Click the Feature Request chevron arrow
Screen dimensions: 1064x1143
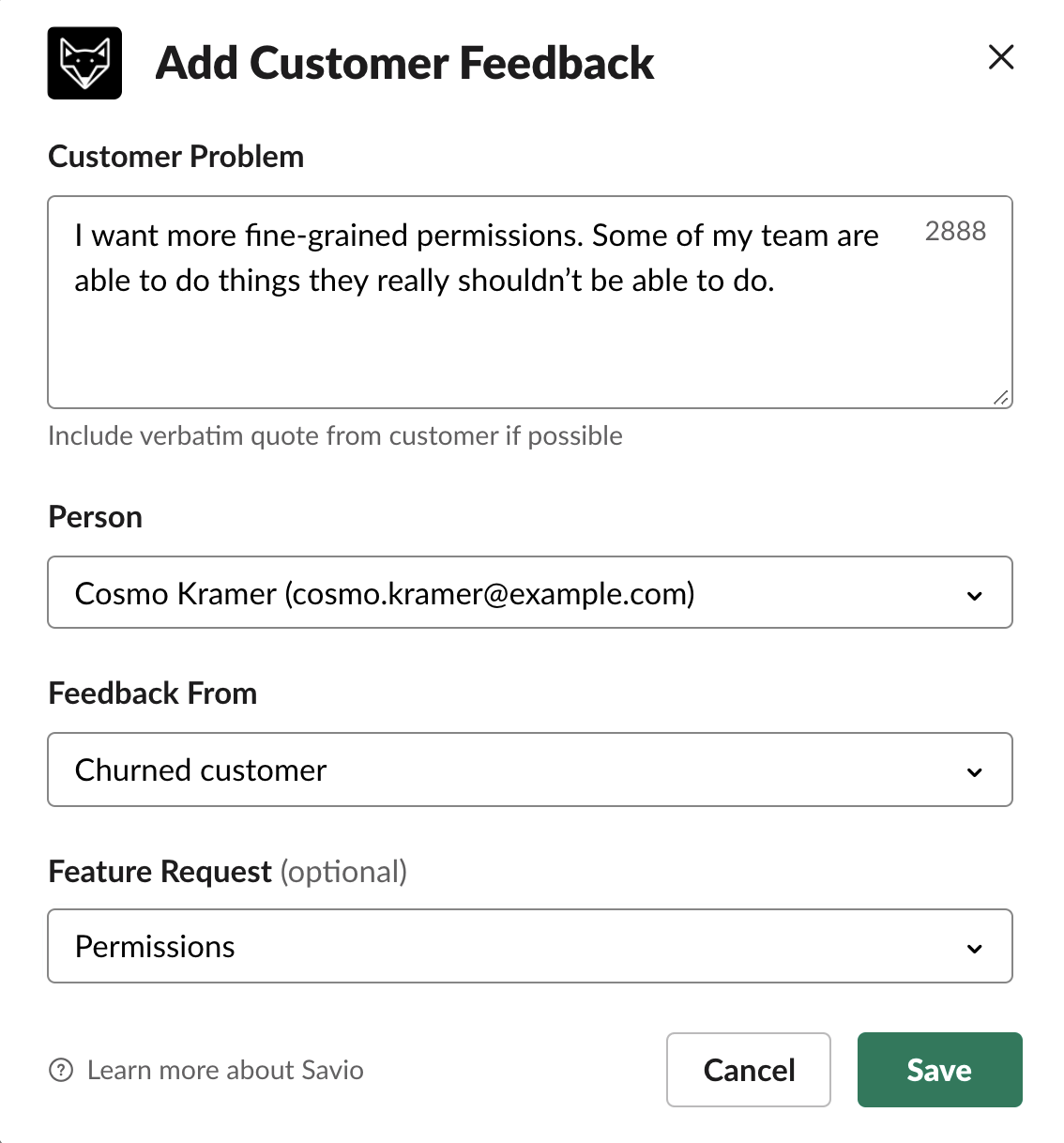[975, 948]
